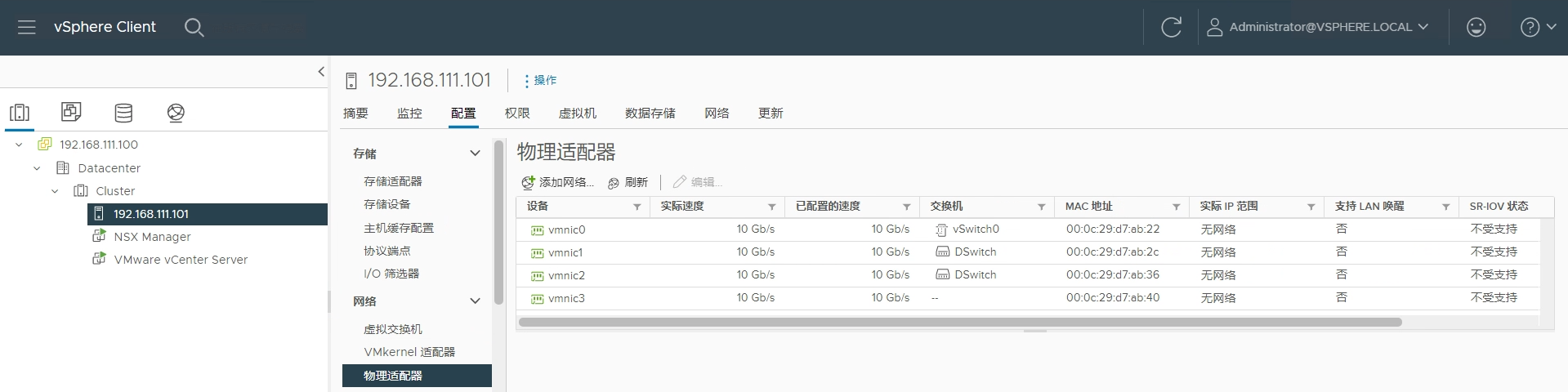The image size is (1568, 392).
Task: Open VMkernel 适配器 settings
Action: click(409, 352)
